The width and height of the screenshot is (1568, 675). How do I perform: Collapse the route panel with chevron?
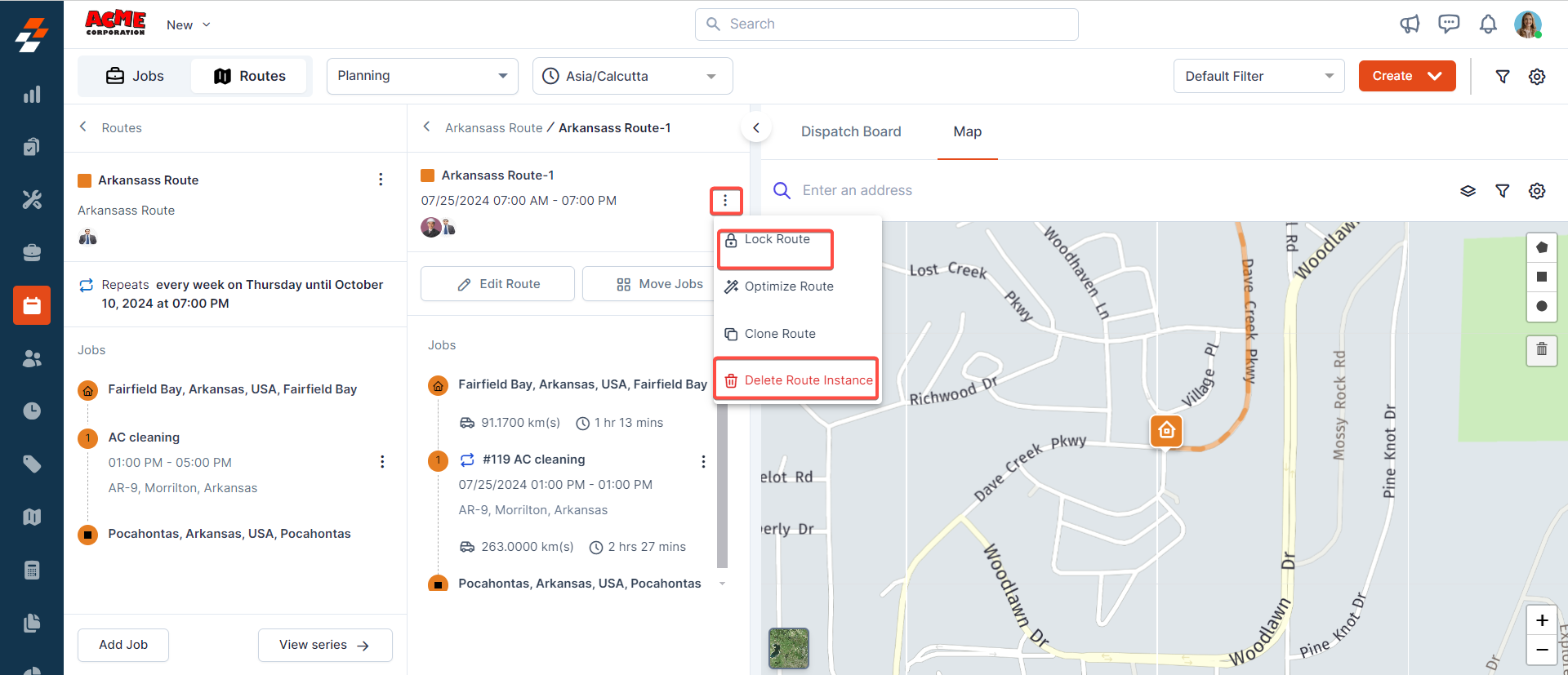(x=756, y=128)
